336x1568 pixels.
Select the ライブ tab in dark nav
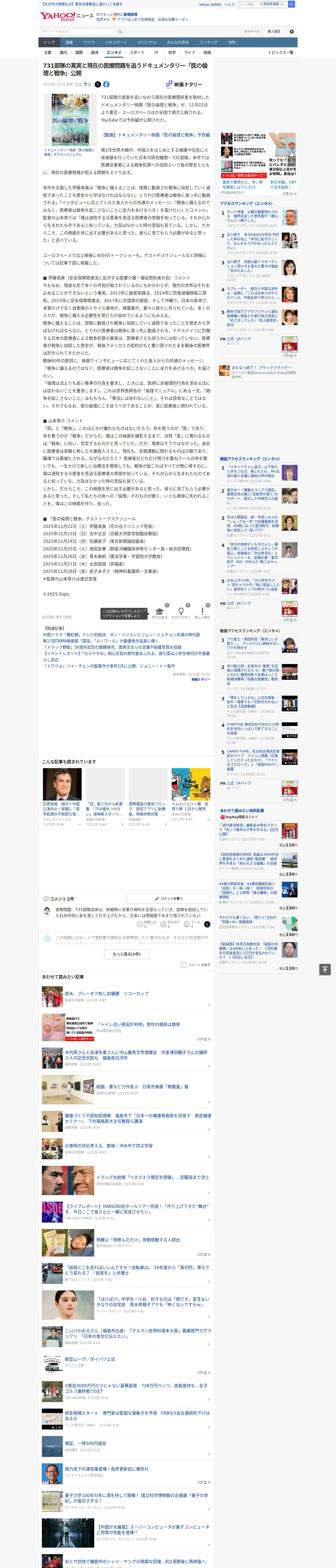89,43
